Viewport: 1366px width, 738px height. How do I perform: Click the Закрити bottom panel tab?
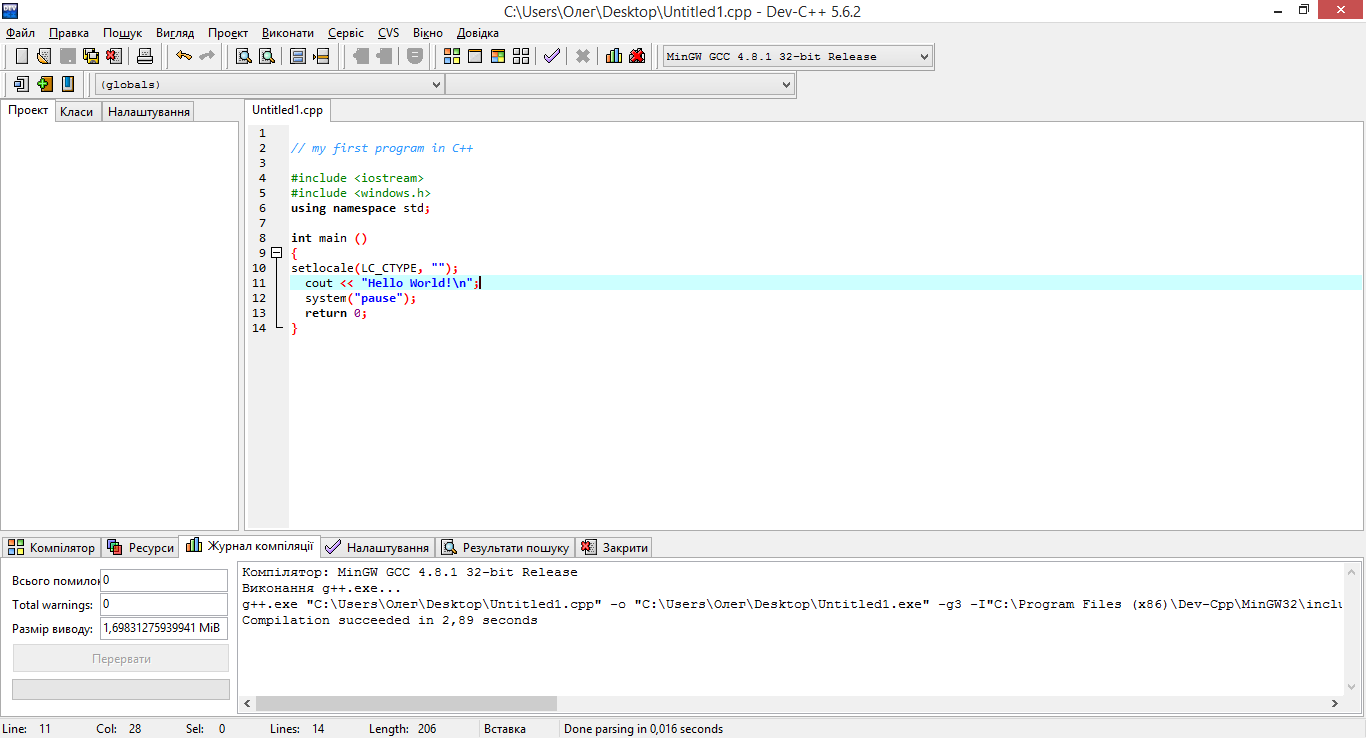coord(615,547)
